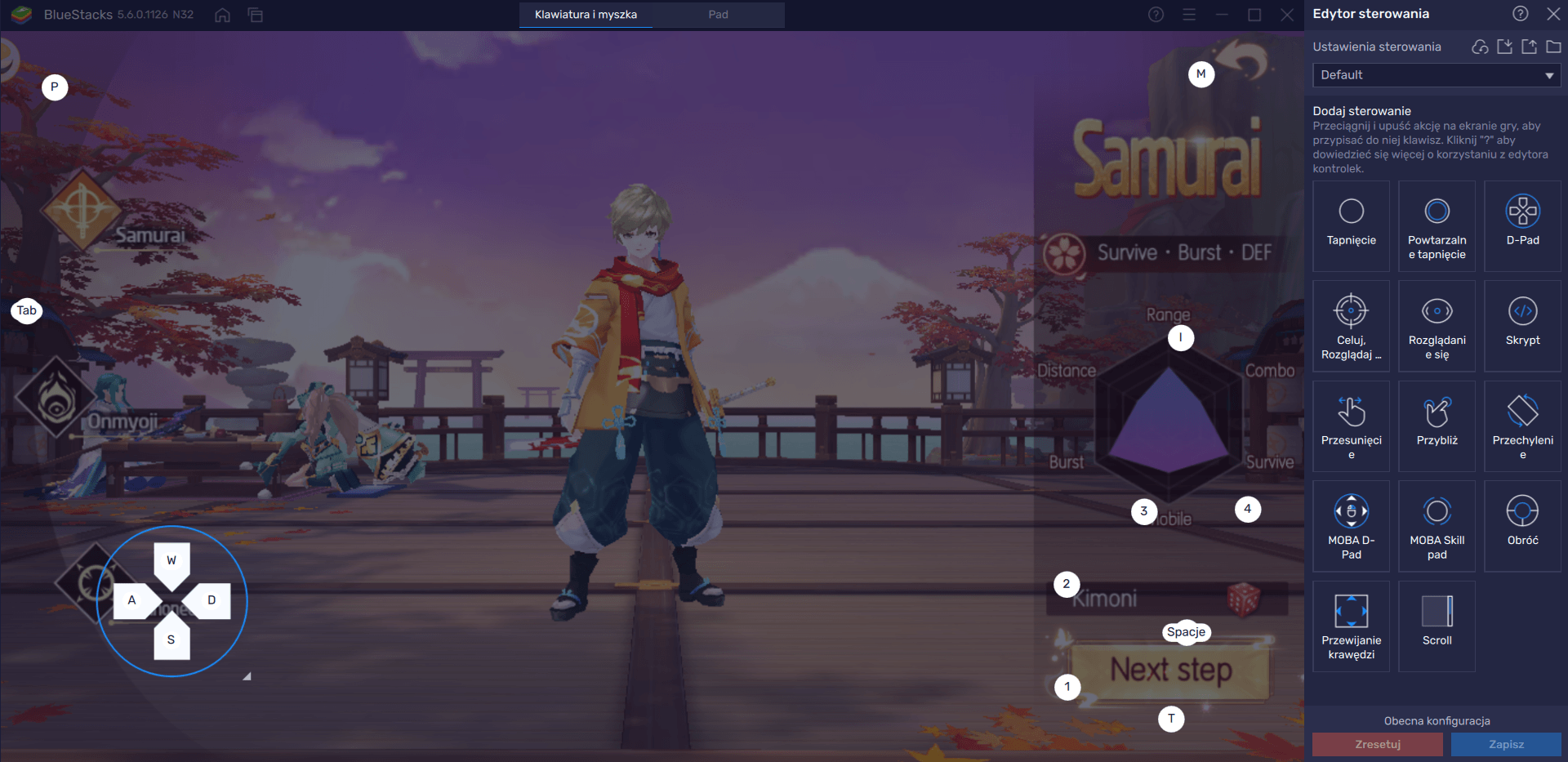
Task: Click the multi-instance windows icon
Action: 256,15
